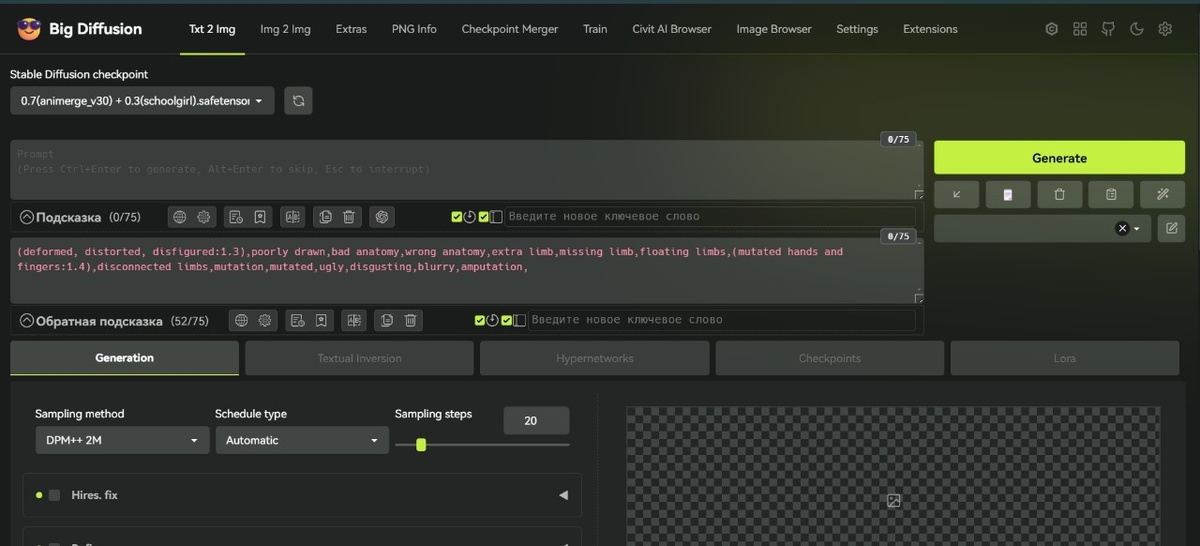Viewport: 1200px width, 546px height.
Task: Toggle second green checkbox in Обратная подсказка row
Action: (507, 321)
